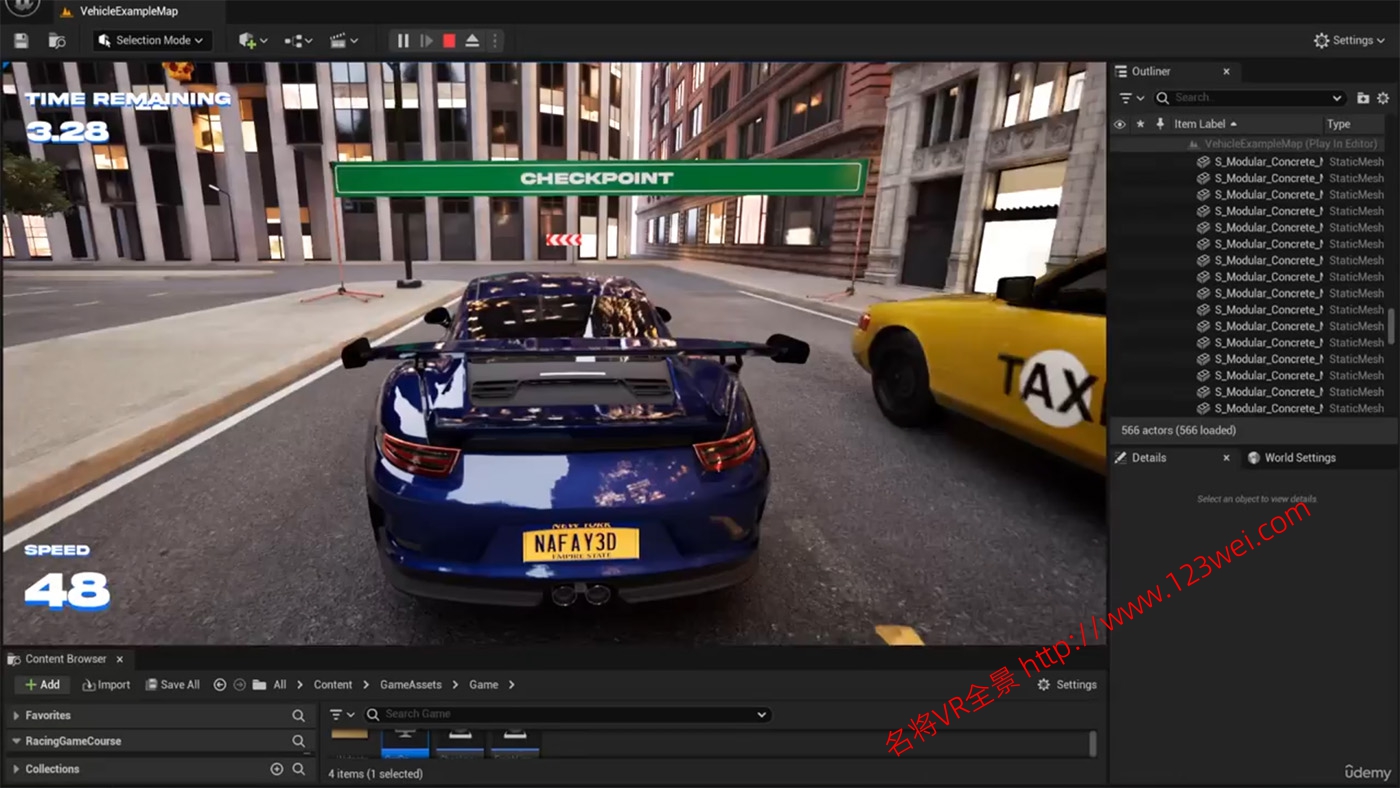Image resolution: width=1400 pixels, height=788 pixels.
Task: Select the Details tab
Action: (x=1148, y=458)
